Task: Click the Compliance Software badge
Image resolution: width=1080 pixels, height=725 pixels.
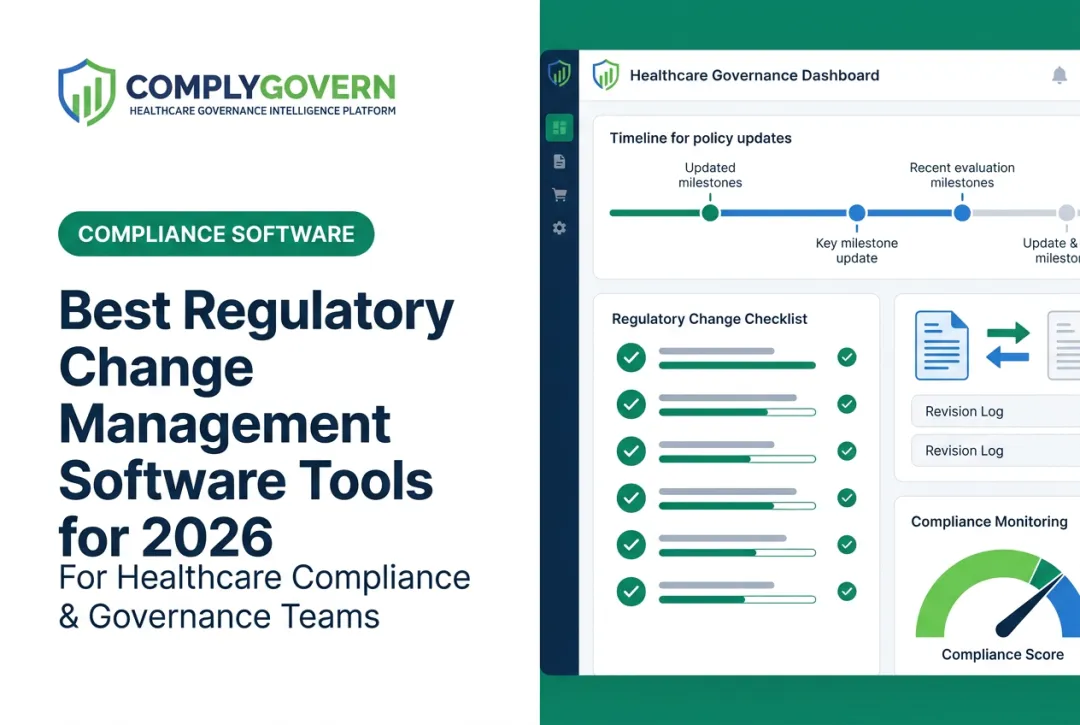Action: coord(216,234)
